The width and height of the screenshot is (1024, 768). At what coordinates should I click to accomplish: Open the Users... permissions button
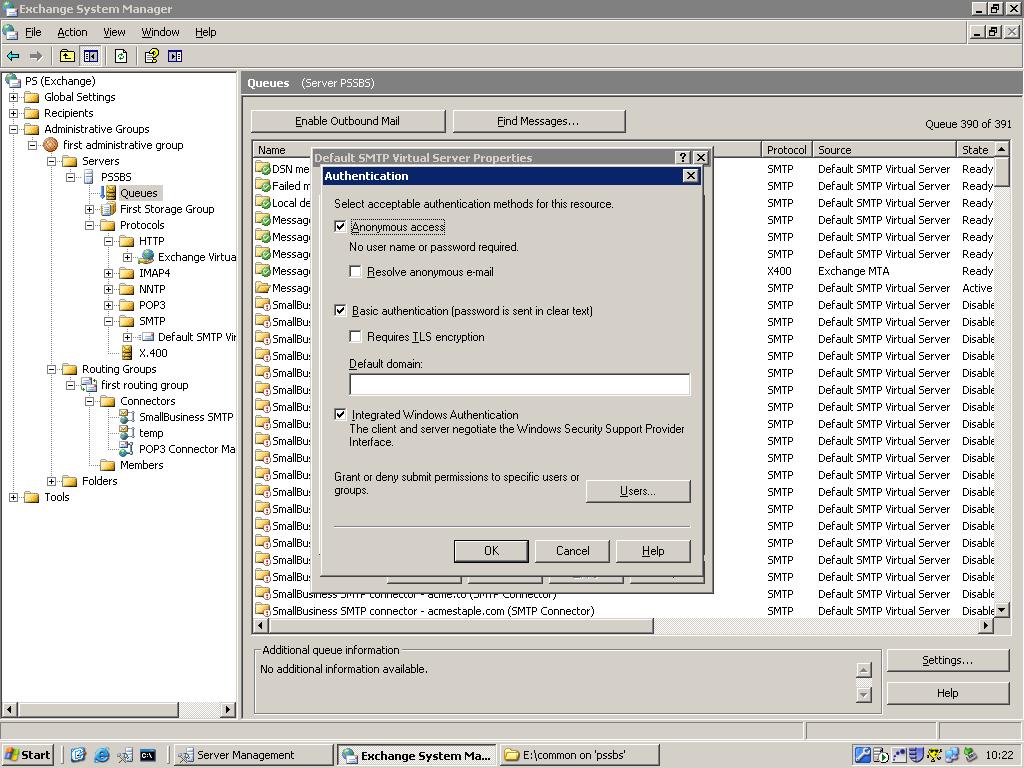coord(638,491)
